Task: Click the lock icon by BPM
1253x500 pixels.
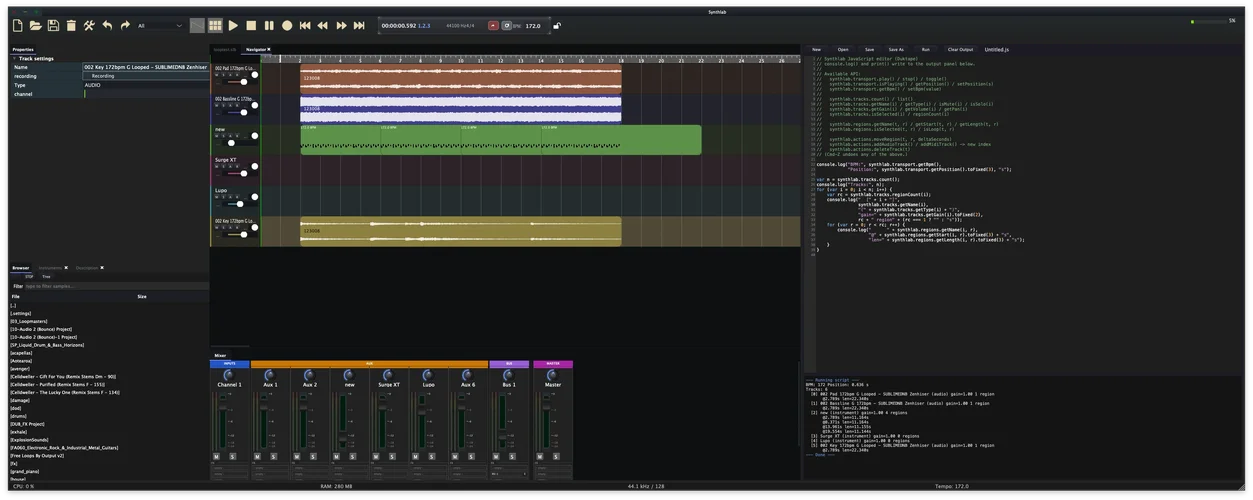Action: [x=557, y=26]
